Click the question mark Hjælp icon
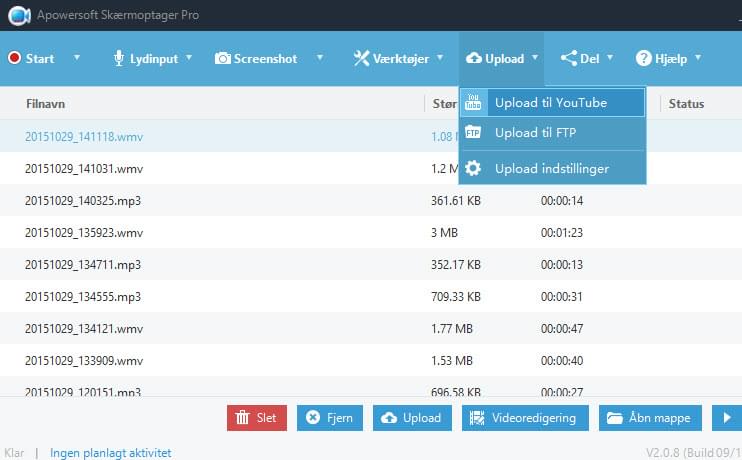 [x=644, y=58]
